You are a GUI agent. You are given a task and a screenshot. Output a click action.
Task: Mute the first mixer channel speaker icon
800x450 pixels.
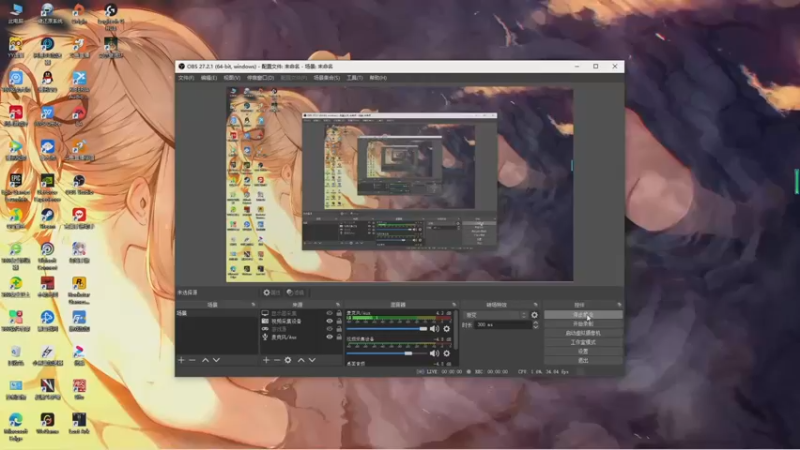click(x=434, y=329)
